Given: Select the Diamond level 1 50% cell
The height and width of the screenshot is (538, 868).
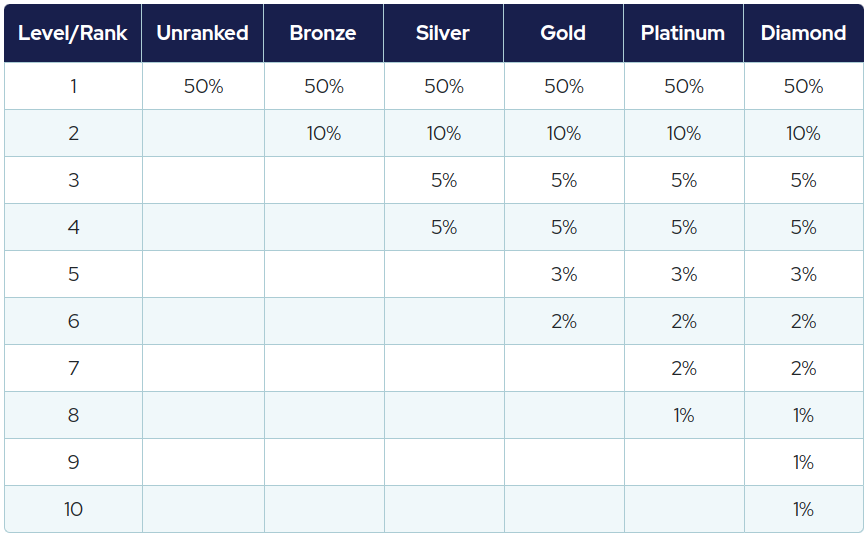Looking at the screenshot, I should [804, 86].
